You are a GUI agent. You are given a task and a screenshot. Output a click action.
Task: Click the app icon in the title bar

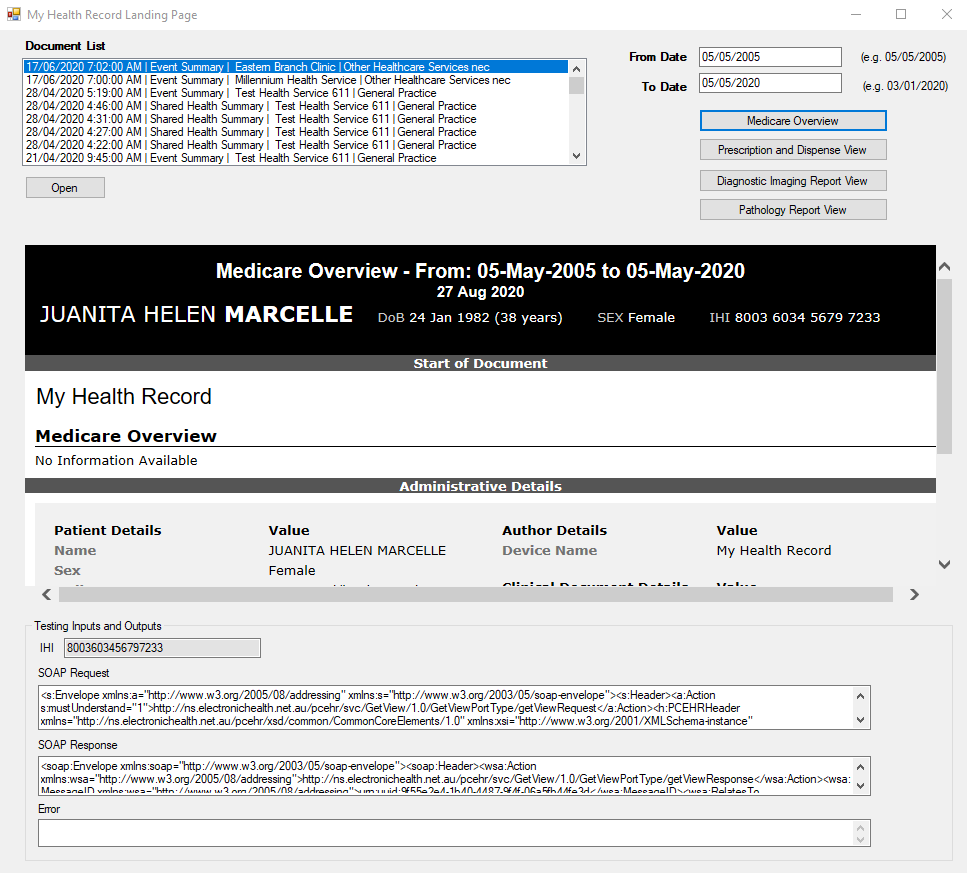[x=14, y=15]
